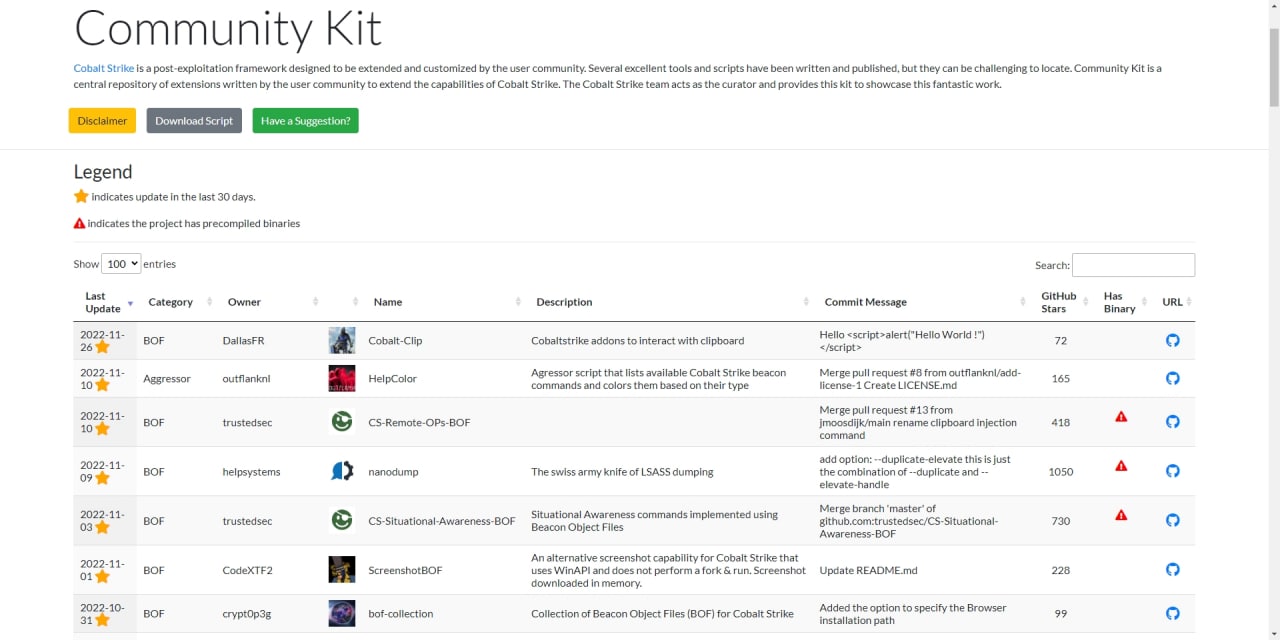Click binary warning icon for nanodump
This screenshot has width=1280, height=640.
coord(1121,466)
